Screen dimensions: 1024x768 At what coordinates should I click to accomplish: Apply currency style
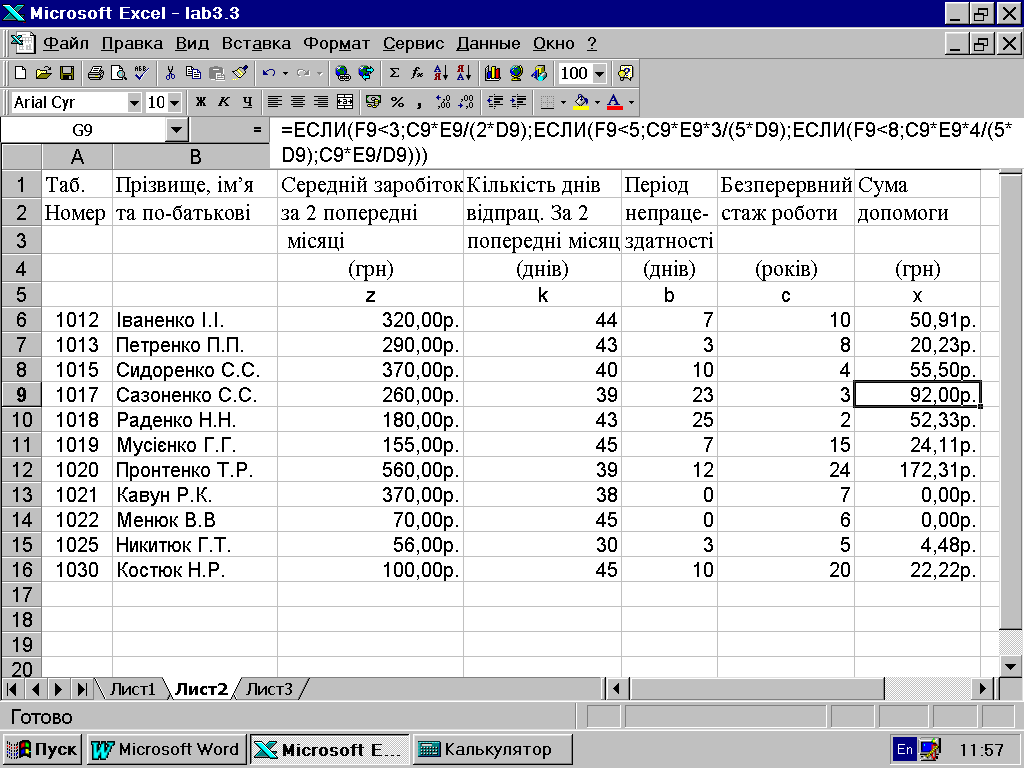[x=374, y=102]
